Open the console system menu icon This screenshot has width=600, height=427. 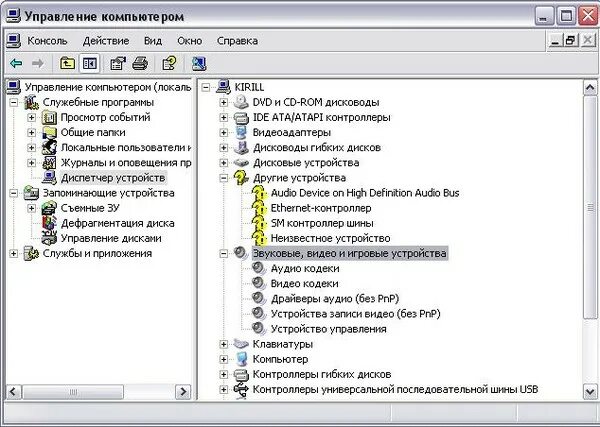pyautogui.click(x=13, y=41)
